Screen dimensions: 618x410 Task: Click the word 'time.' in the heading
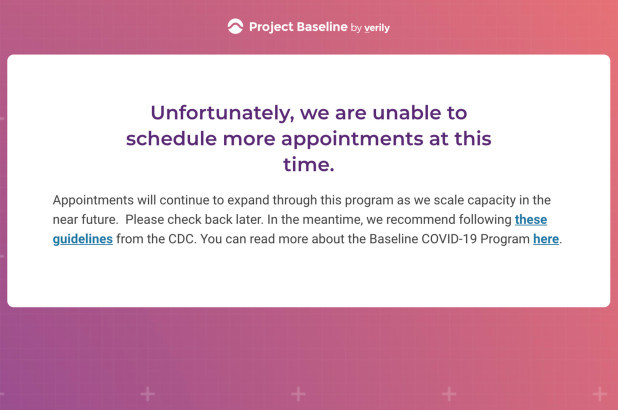click(x=309, y=164)
